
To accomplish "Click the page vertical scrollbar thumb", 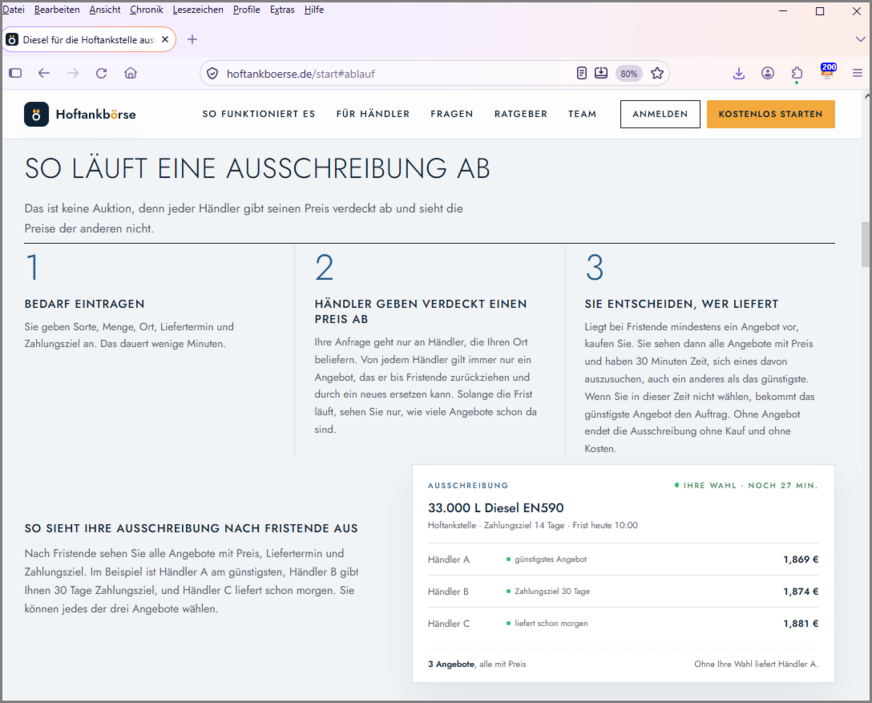I will (866, 244).
